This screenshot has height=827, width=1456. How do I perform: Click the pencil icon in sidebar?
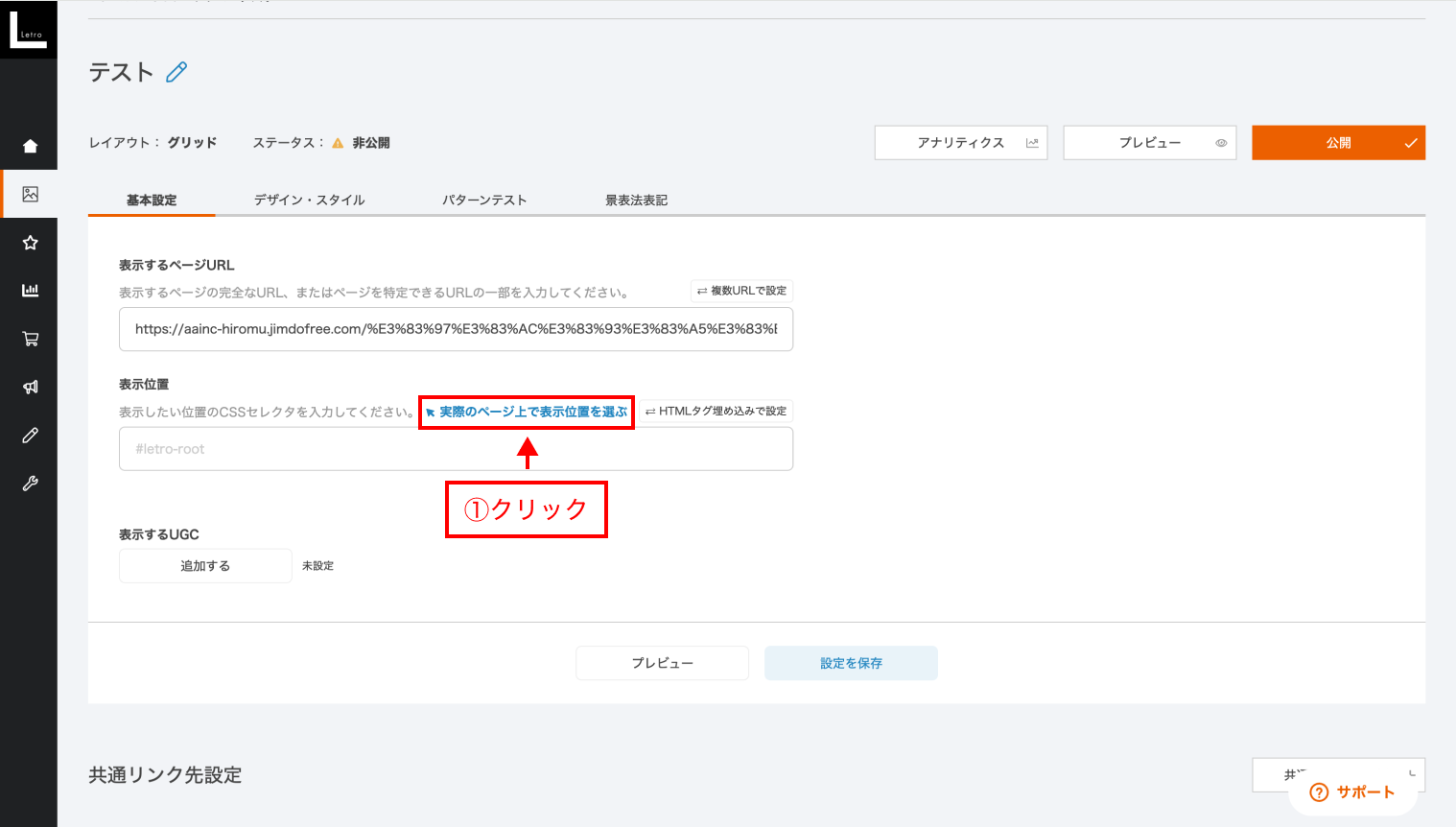[30, 436]
